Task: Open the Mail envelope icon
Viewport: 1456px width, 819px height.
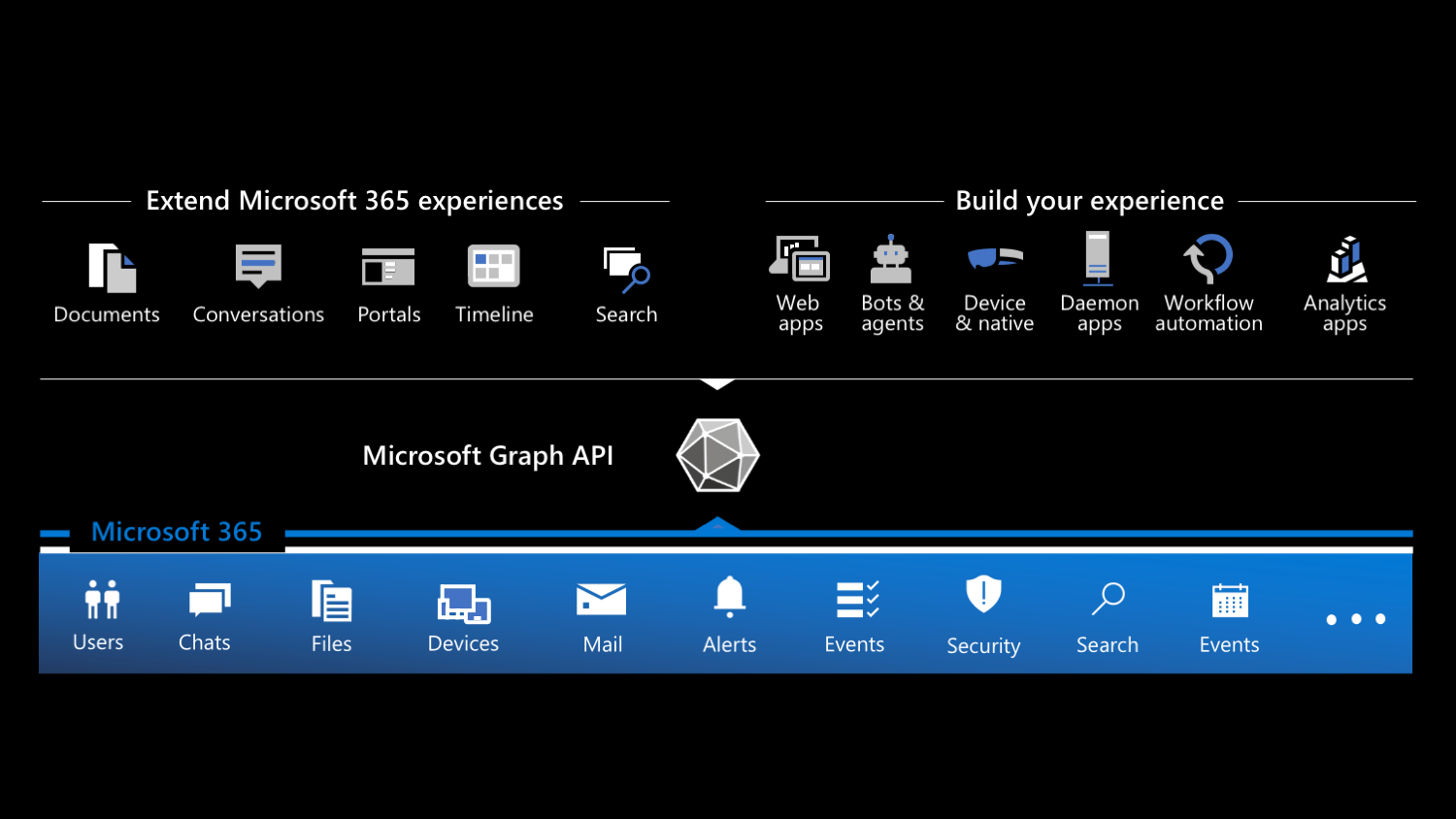Action: 601,598
